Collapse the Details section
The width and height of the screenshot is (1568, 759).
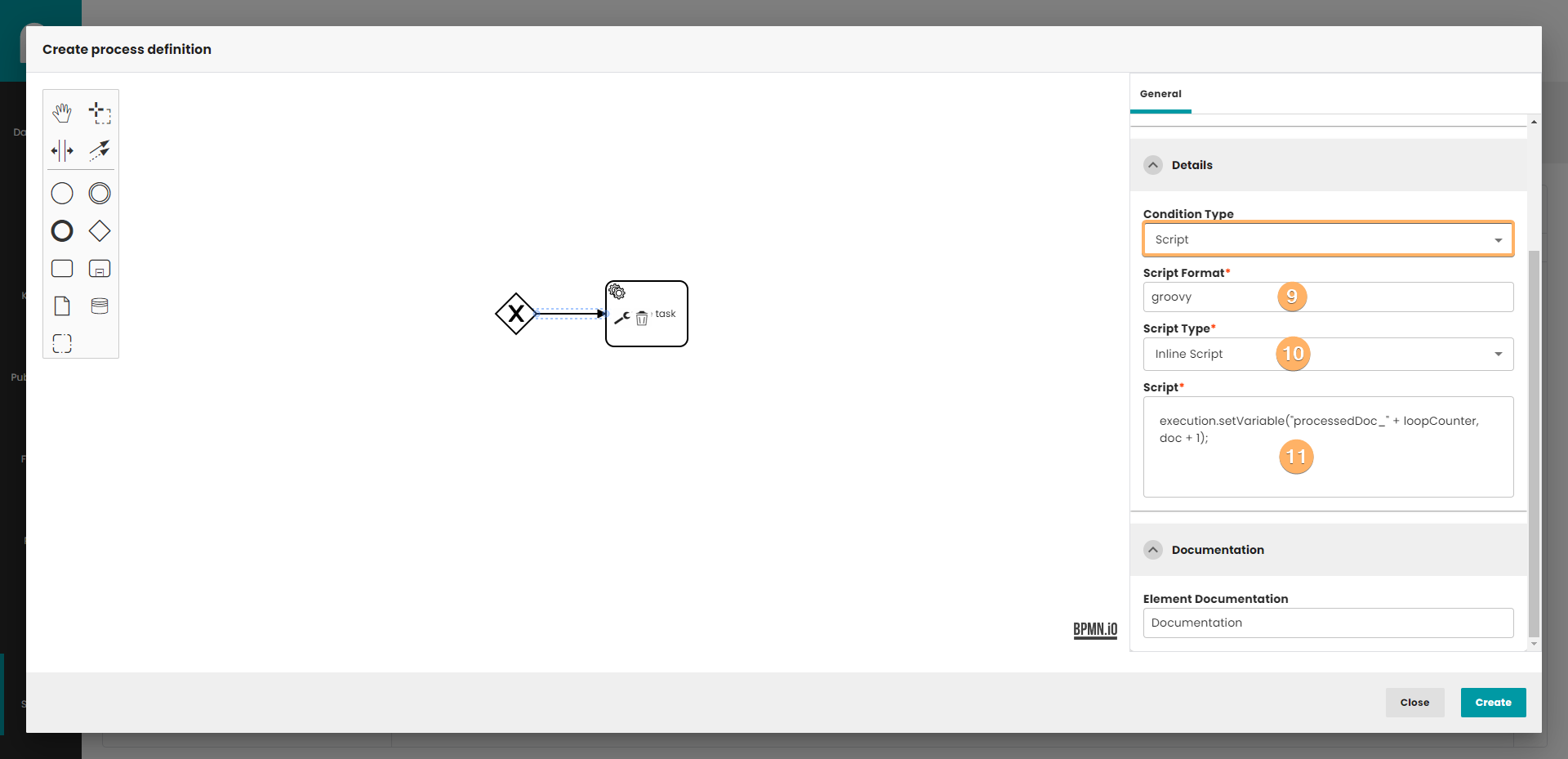point(1153,165)
